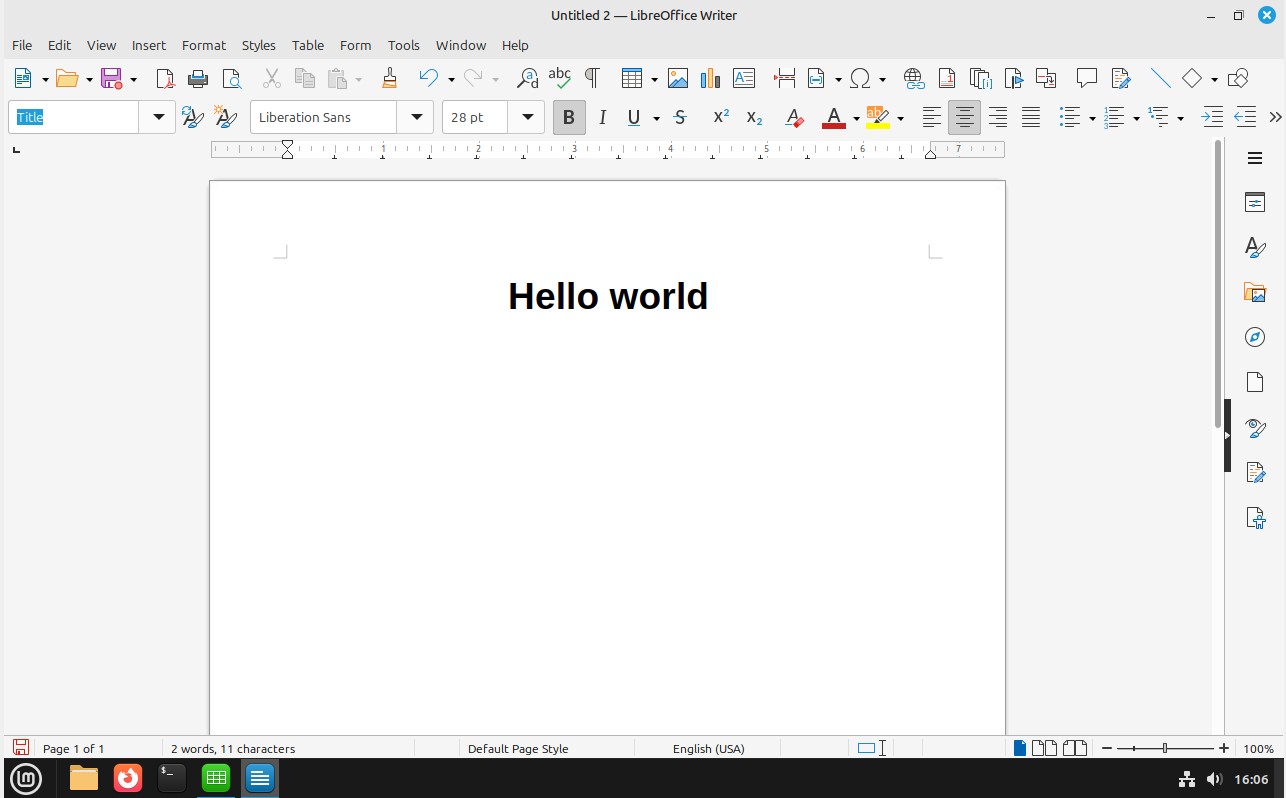Insert a page break
This screenshot has height=798, width=1286.
784,78
